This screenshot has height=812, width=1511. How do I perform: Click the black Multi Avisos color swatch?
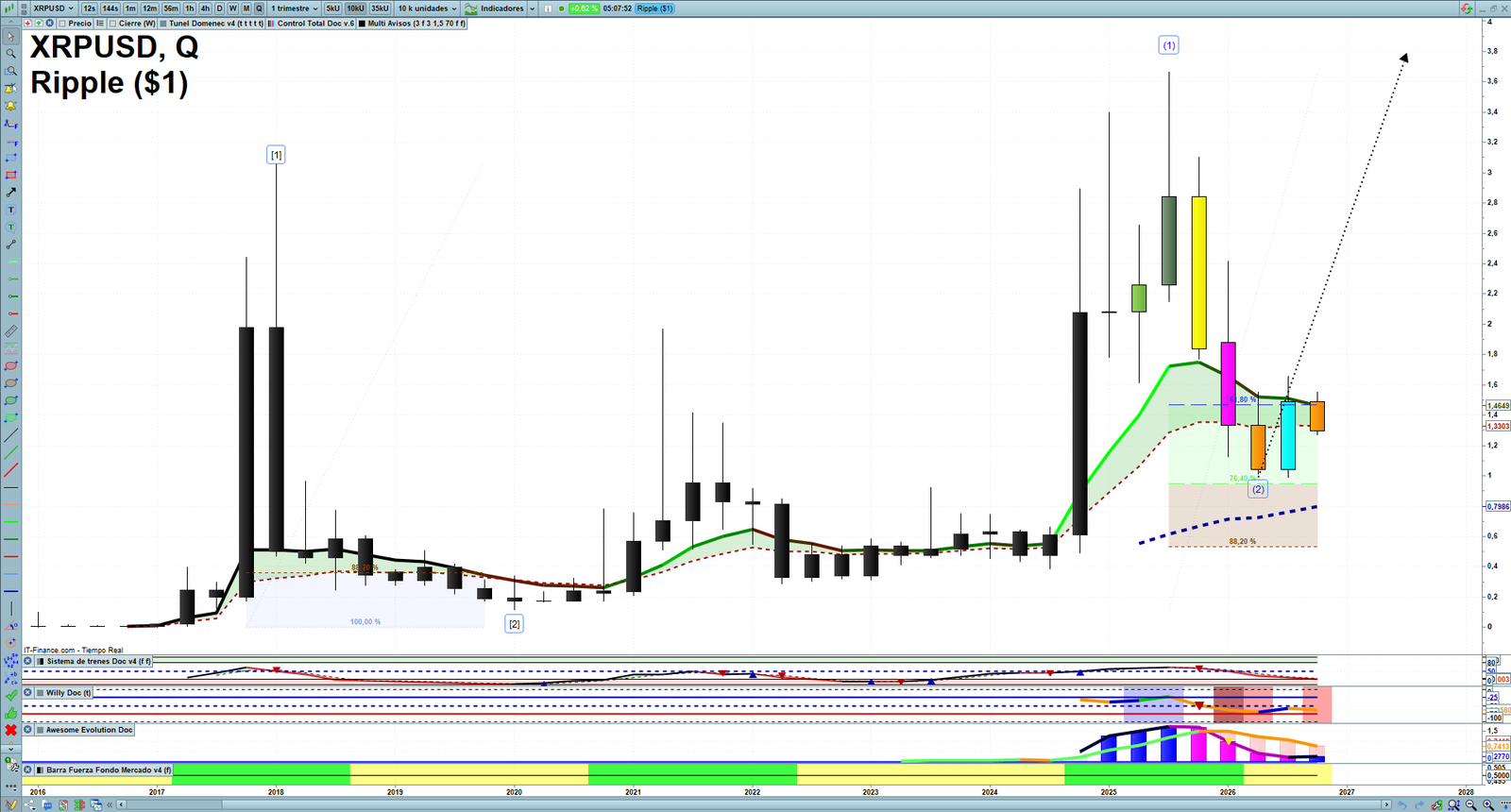point(362,24)
